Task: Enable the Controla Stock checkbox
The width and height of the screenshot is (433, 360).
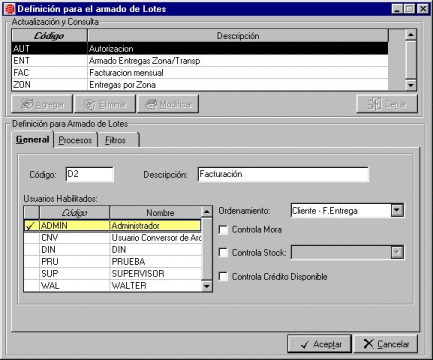Action: pyautogui.click(x=223, y=252)
